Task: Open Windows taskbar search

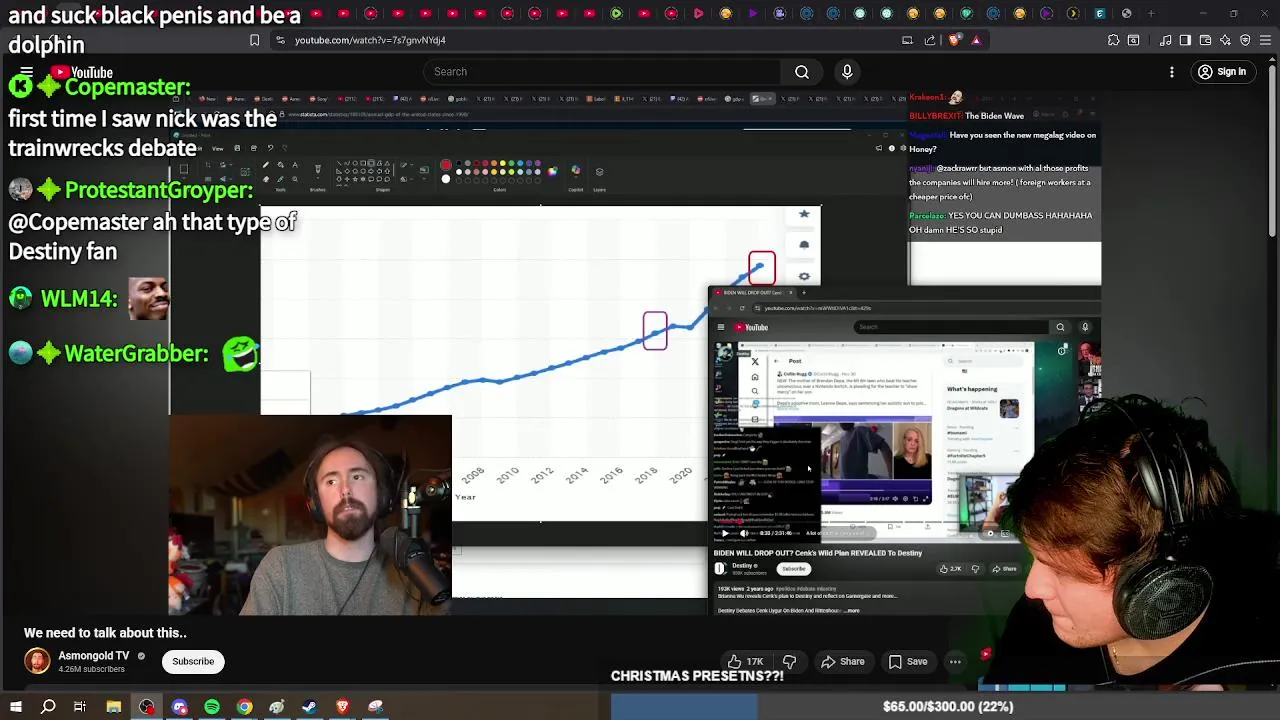Action: (48, 707)
